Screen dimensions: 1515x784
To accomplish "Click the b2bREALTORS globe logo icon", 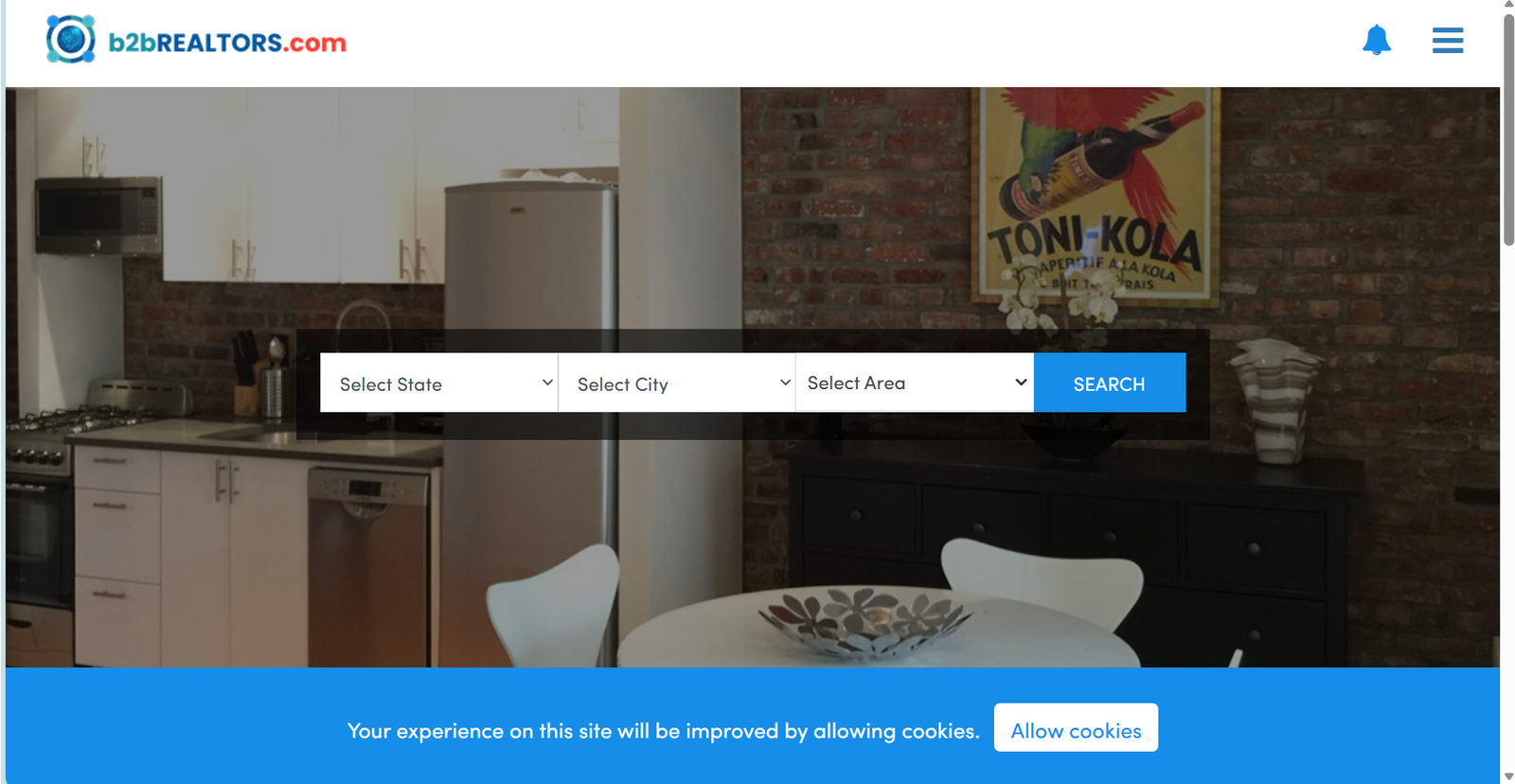I will coord(71,40).
